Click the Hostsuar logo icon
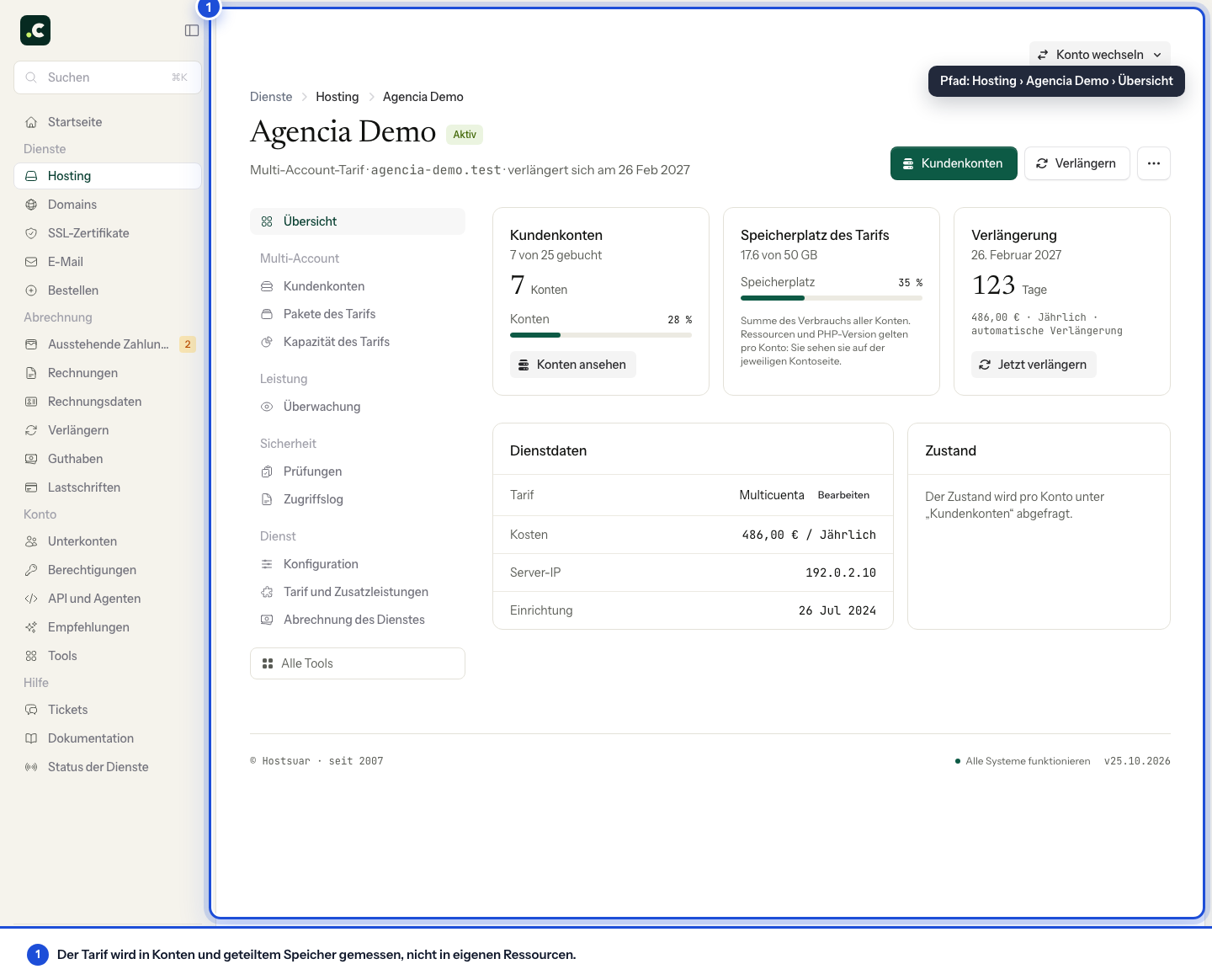The image size is (1212, 980). tap(35, 30)
